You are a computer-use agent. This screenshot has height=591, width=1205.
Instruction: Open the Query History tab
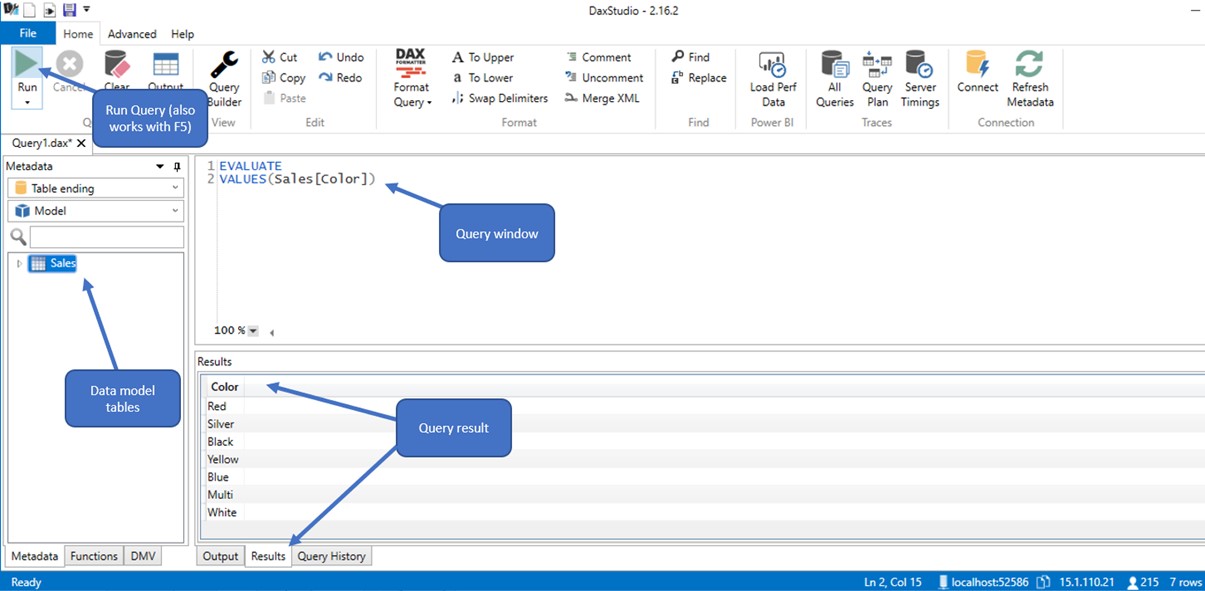332,556
